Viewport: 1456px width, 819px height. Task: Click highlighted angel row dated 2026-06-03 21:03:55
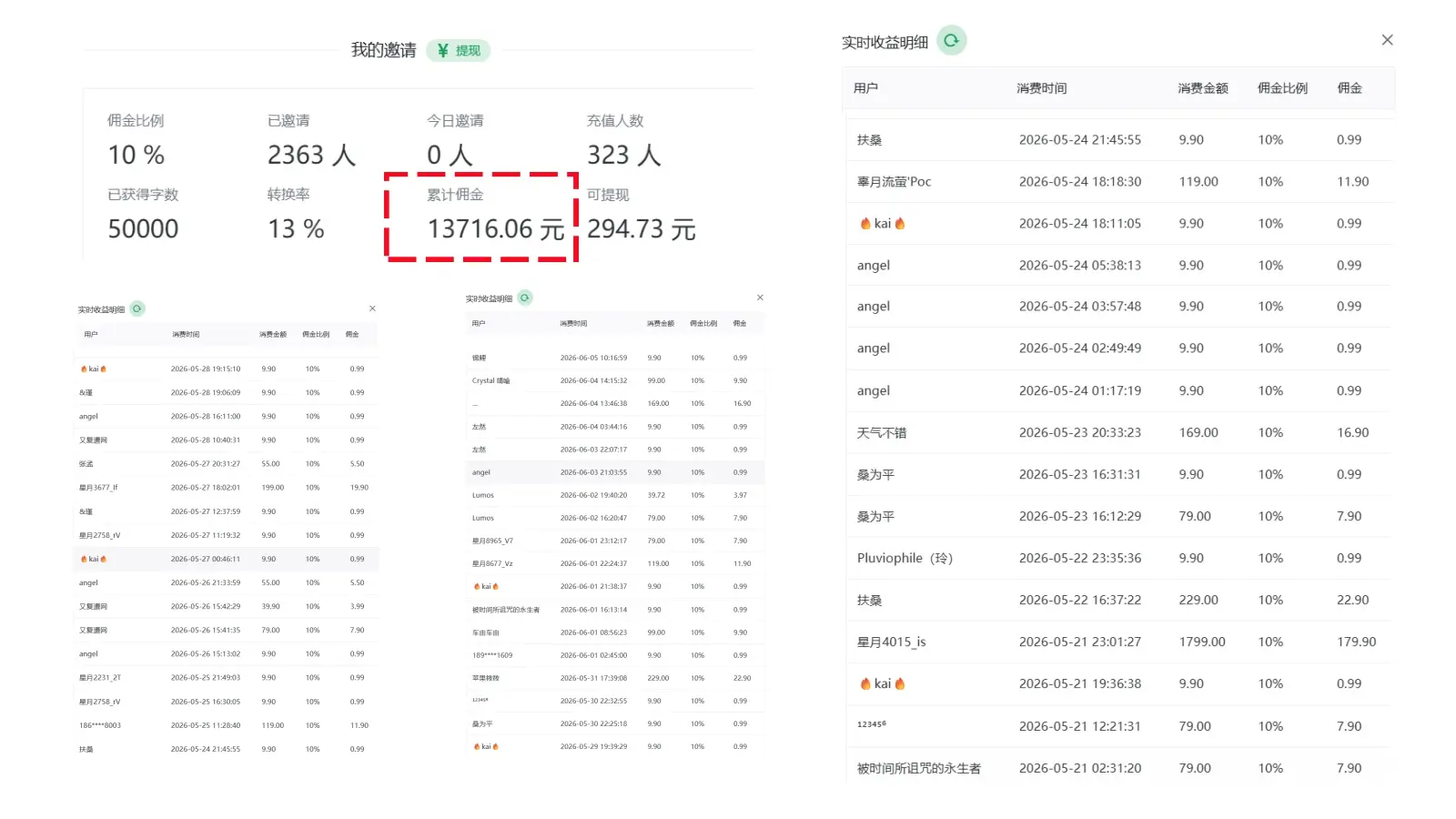[614, 473]
